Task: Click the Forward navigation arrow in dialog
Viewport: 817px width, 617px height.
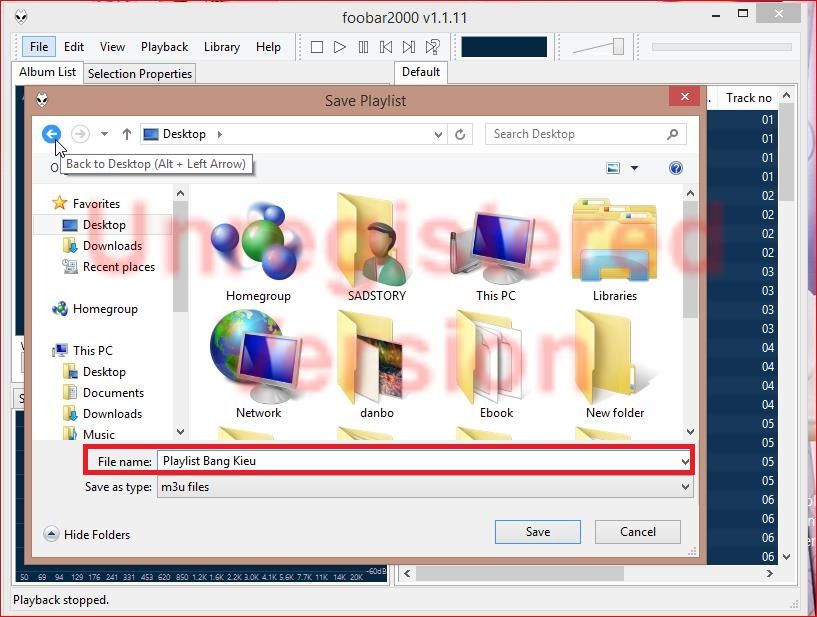Action: [80, 134]
